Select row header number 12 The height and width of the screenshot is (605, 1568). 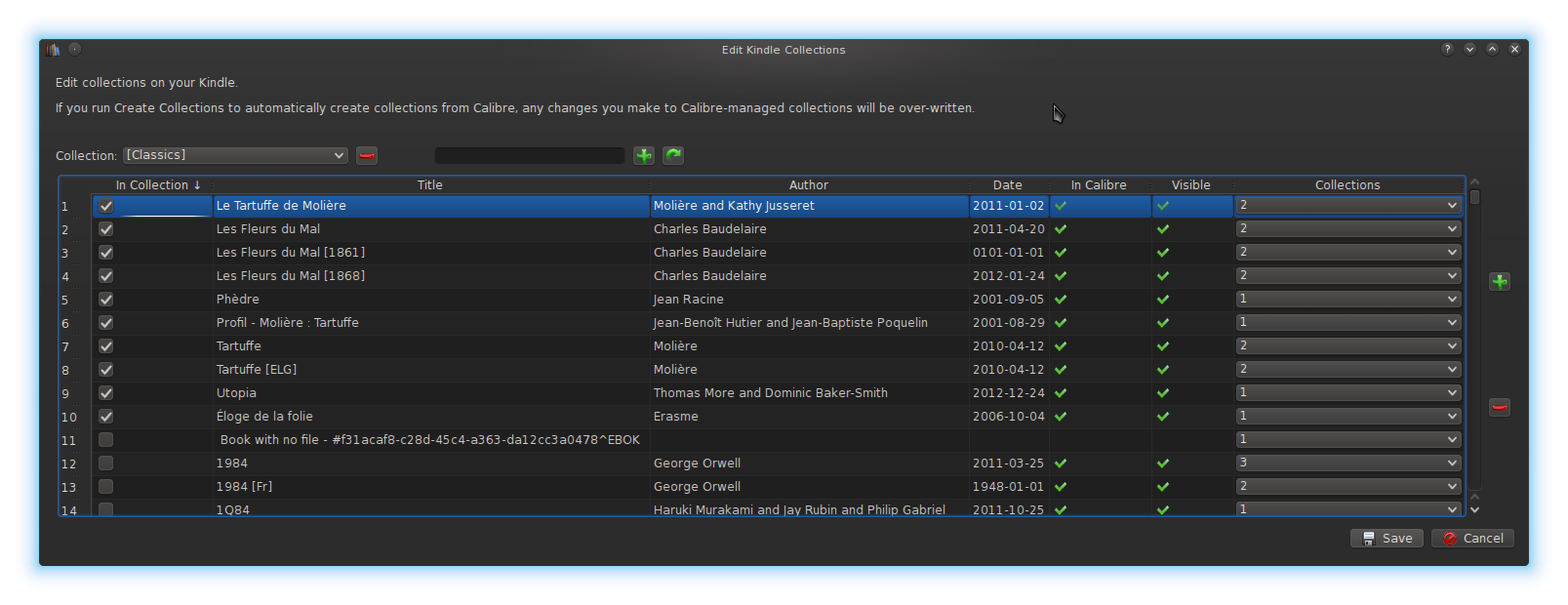pyautogui.click(x=75, y=464)
